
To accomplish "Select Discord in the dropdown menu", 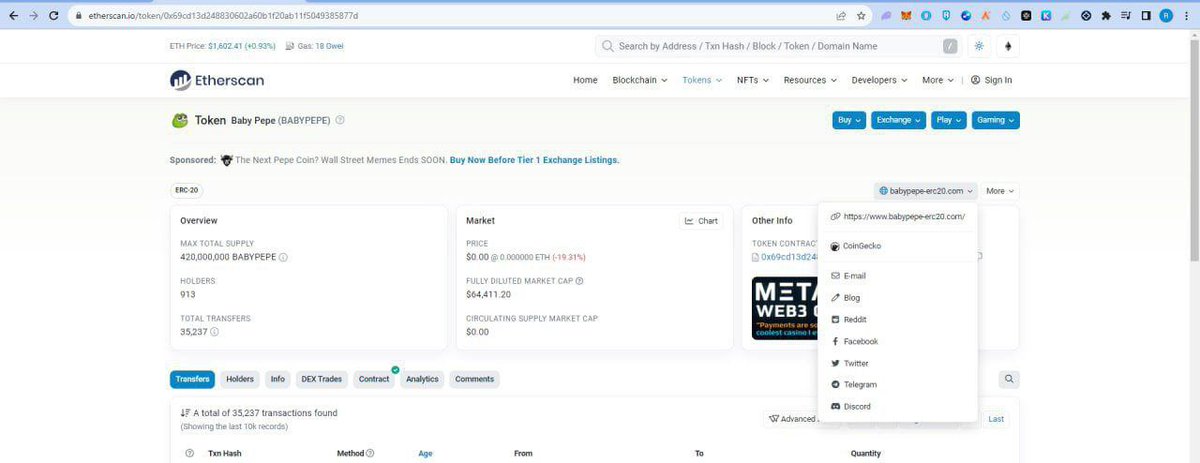I will 898,406.
